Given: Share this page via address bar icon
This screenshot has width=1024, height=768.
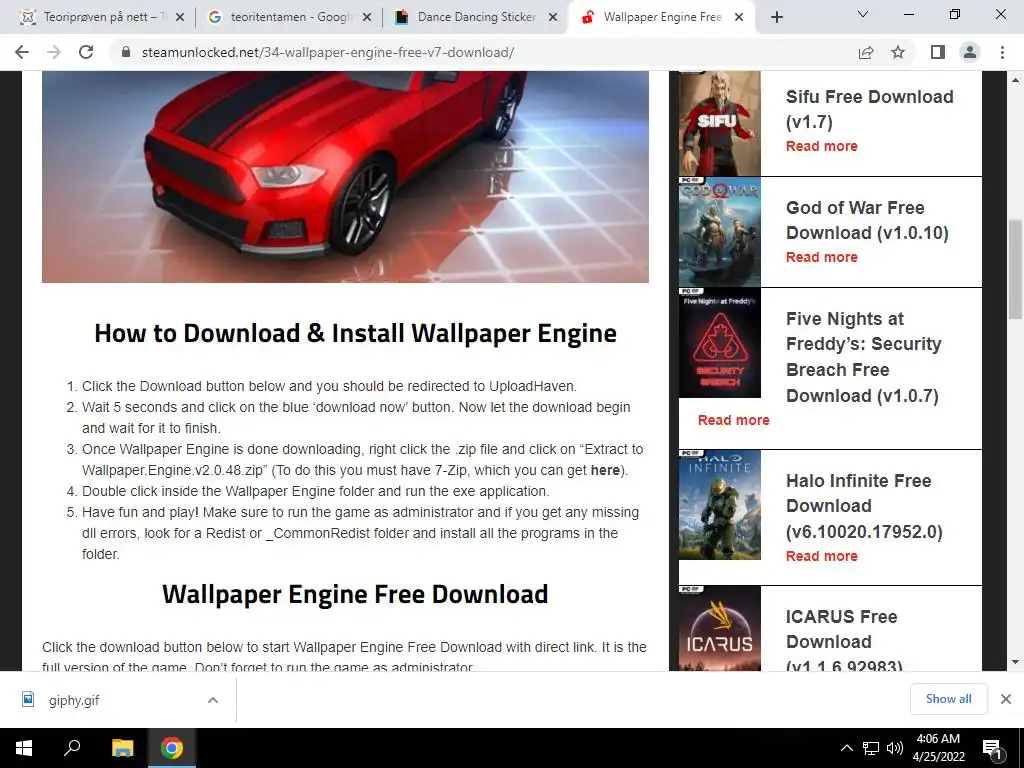Looking at the screenshot, I should pos(866,52).
